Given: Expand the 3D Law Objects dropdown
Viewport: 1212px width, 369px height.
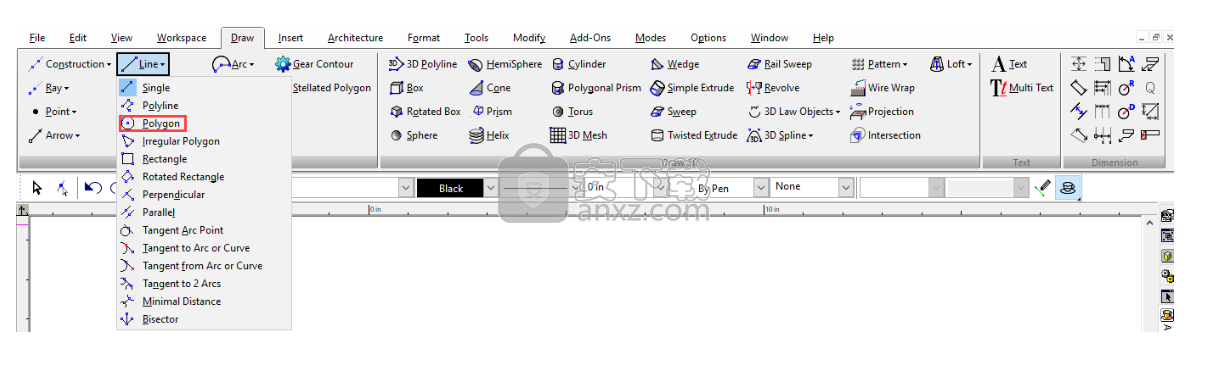Looking at the screenshot, I should pyautogui.click(x=794, y=112).
